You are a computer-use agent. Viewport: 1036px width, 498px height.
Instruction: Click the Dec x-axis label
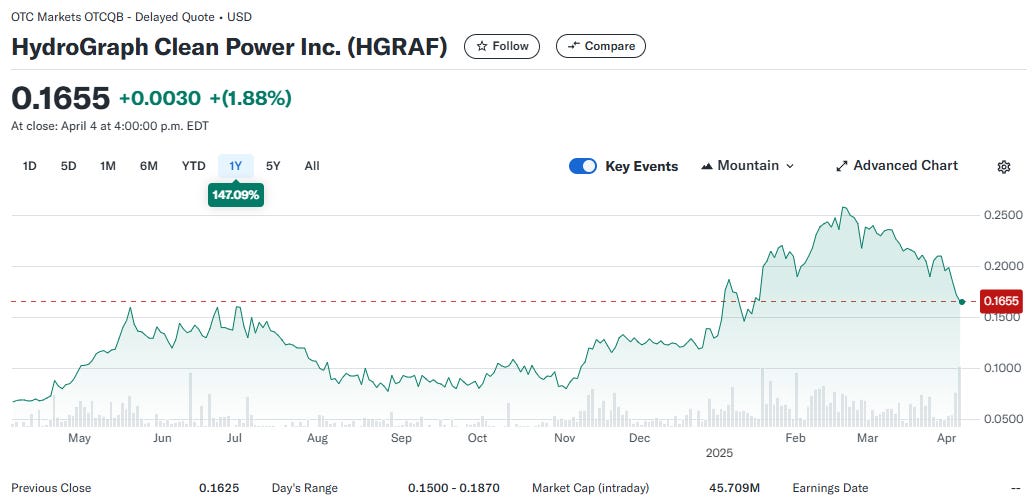click(640, 439)
